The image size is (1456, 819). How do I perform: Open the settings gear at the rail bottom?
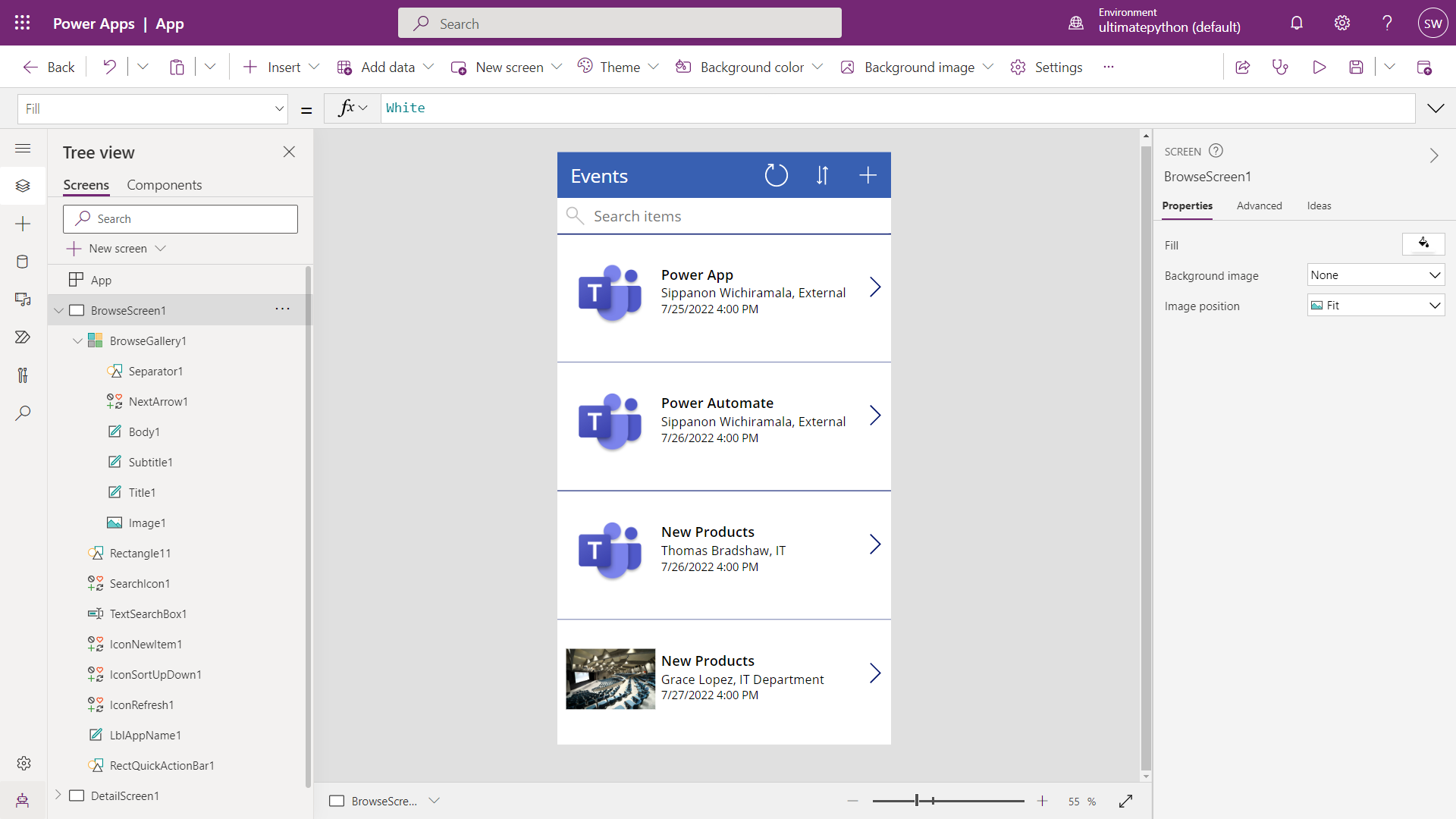pos(24,763)
